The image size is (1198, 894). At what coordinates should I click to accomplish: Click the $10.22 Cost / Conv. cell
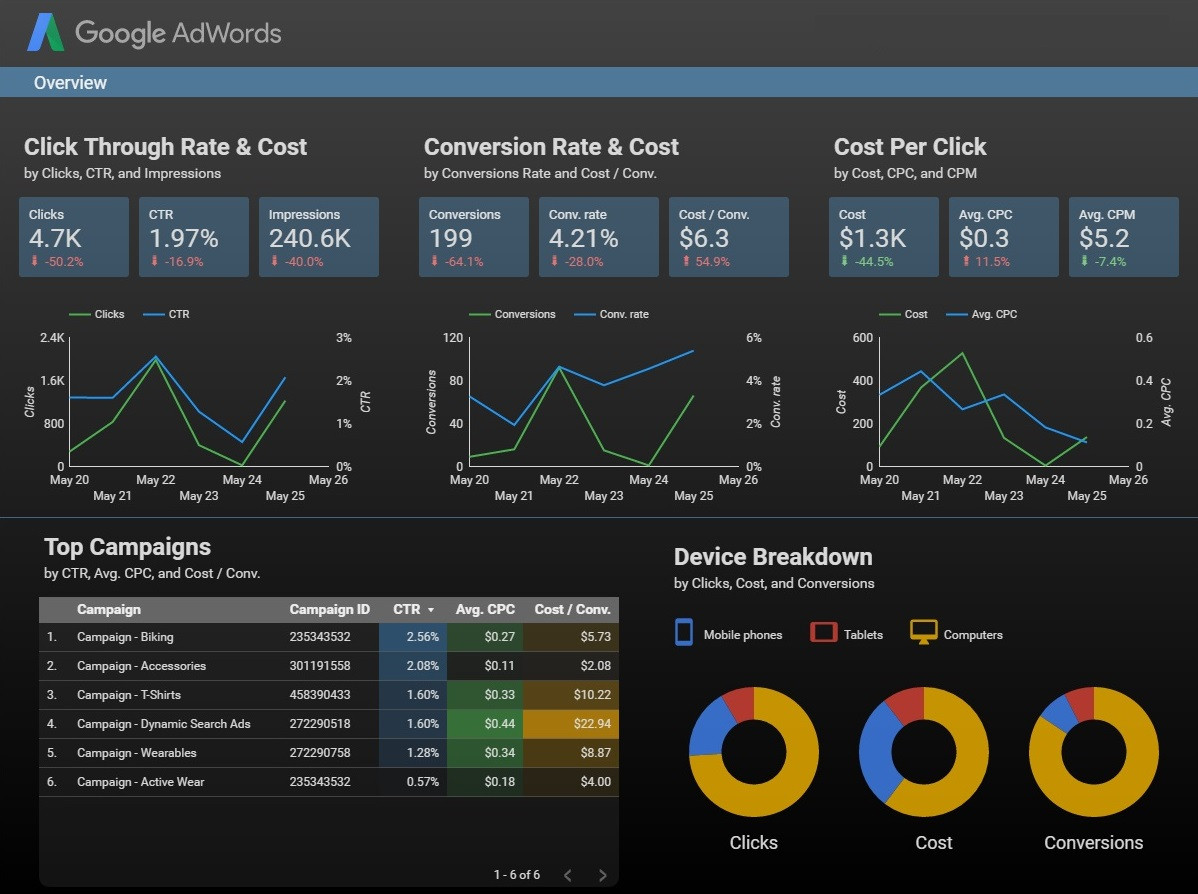pyautogui.click(x=571, y=695)
